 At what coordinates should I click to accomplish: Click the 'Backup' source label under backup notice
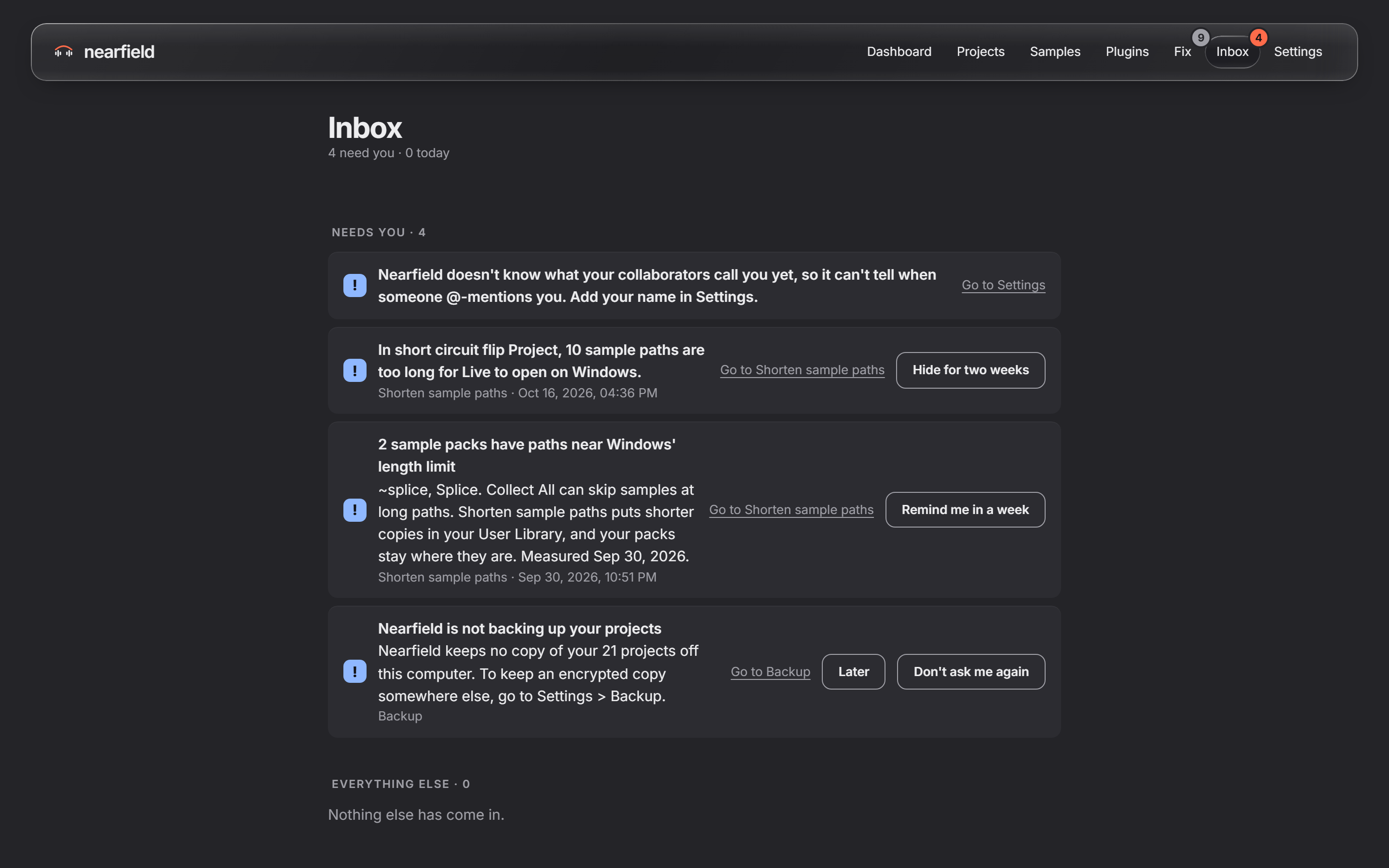point(400,717)
